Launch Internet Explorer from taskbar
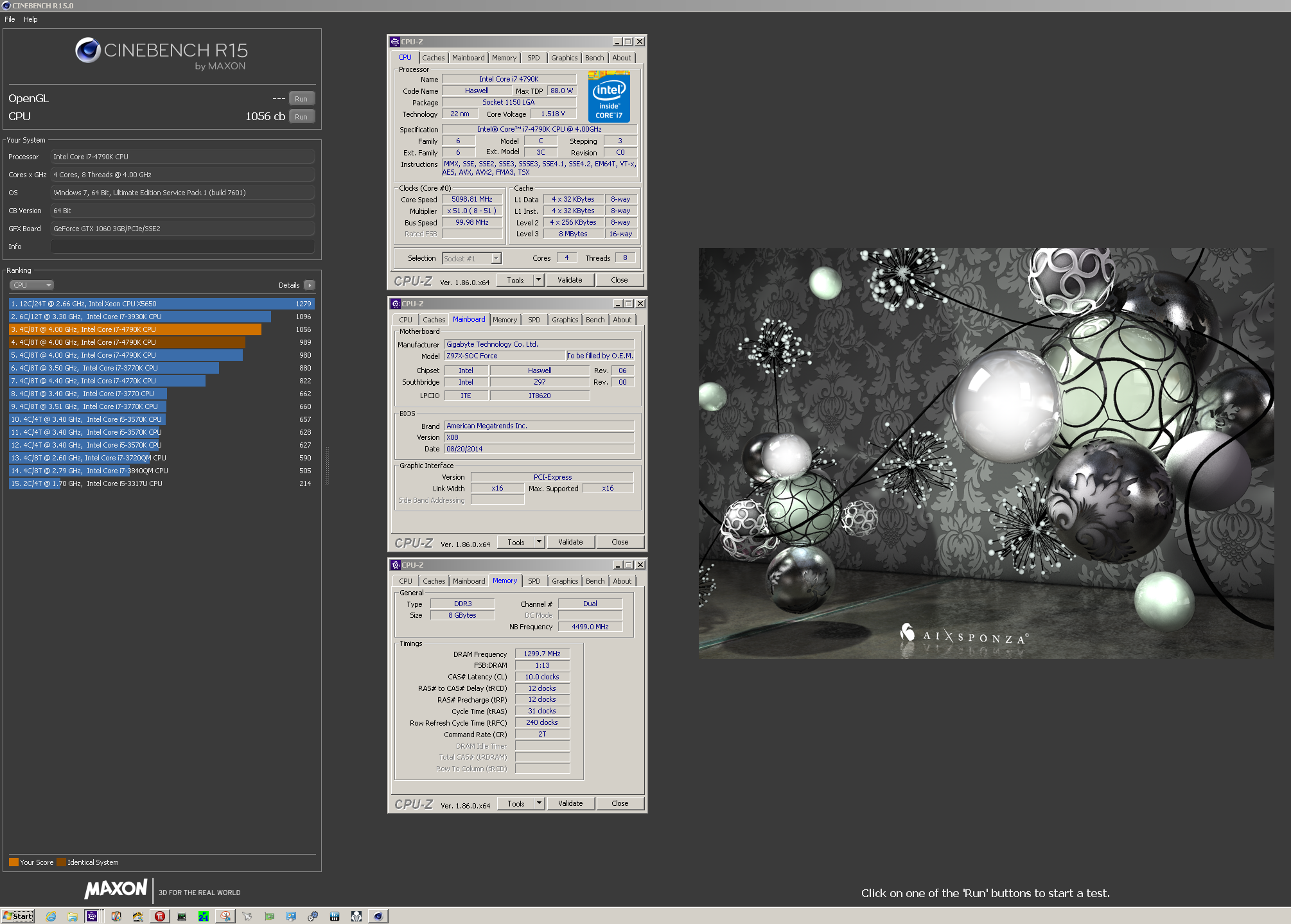The height and width of the screenshot is (924, 1291). point(51,916)
